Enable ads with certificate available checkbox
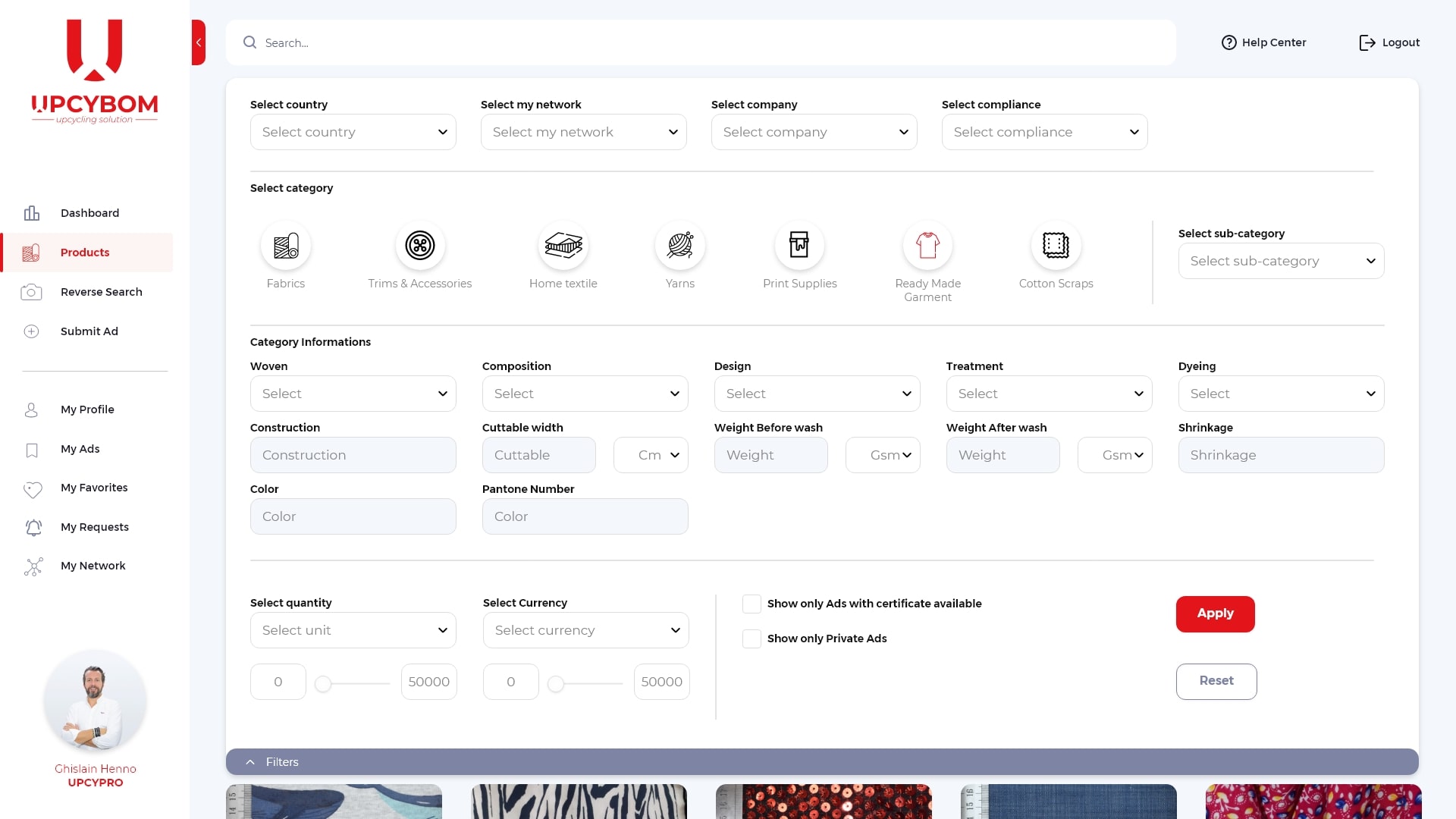Image resolution: width=1456 pixels, height=819 pixels. [752, 604]
